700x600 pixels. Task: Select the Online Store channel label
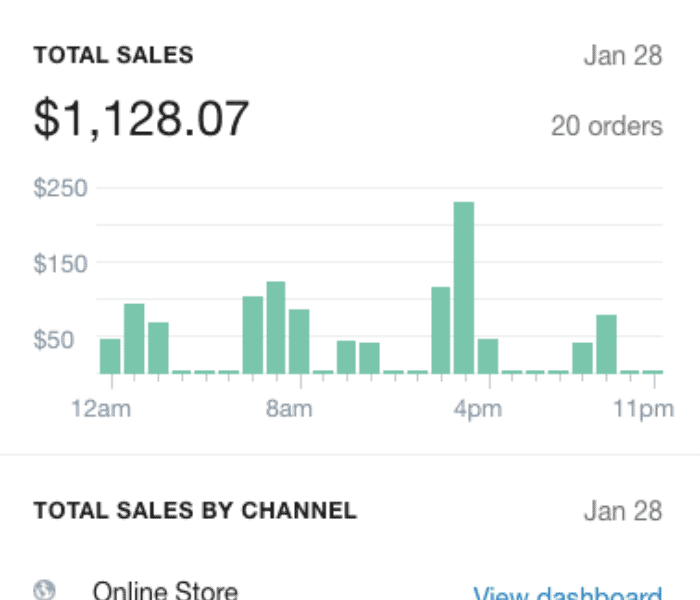pos(165,590)
